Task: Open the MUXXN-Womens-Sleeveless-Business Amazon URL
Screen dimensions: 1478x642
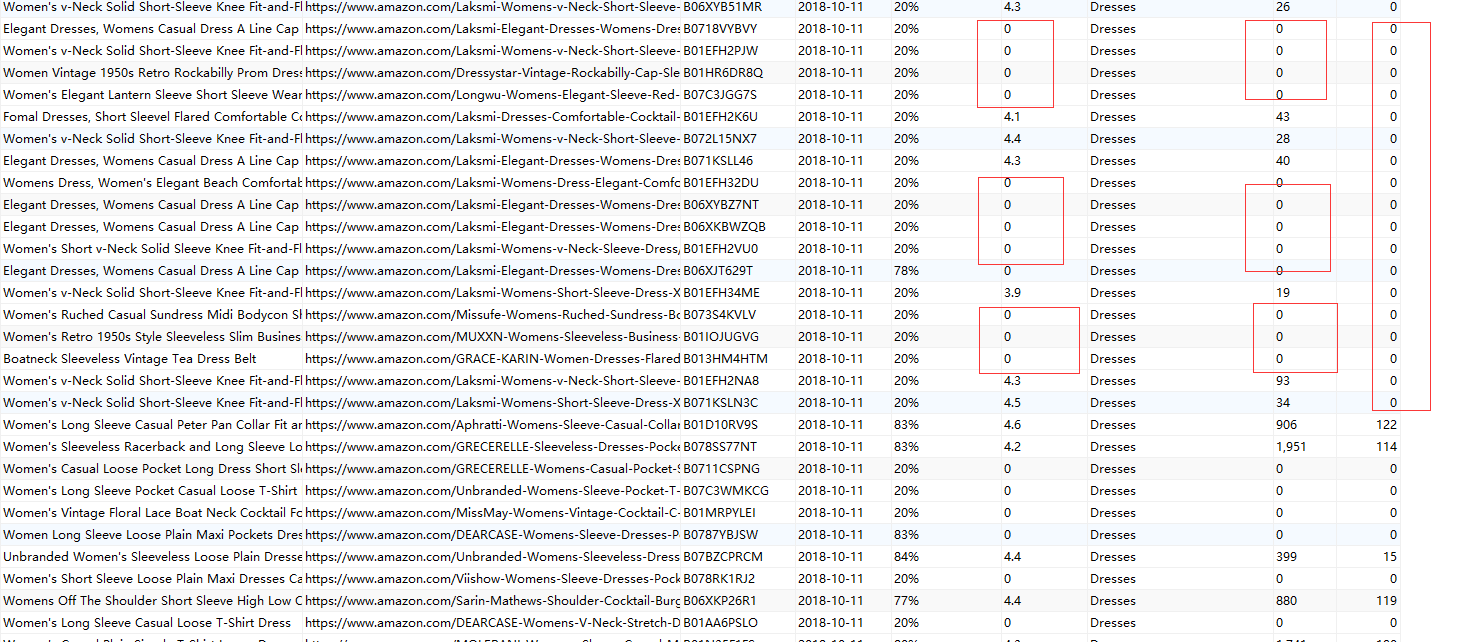Action: point(492,336)
